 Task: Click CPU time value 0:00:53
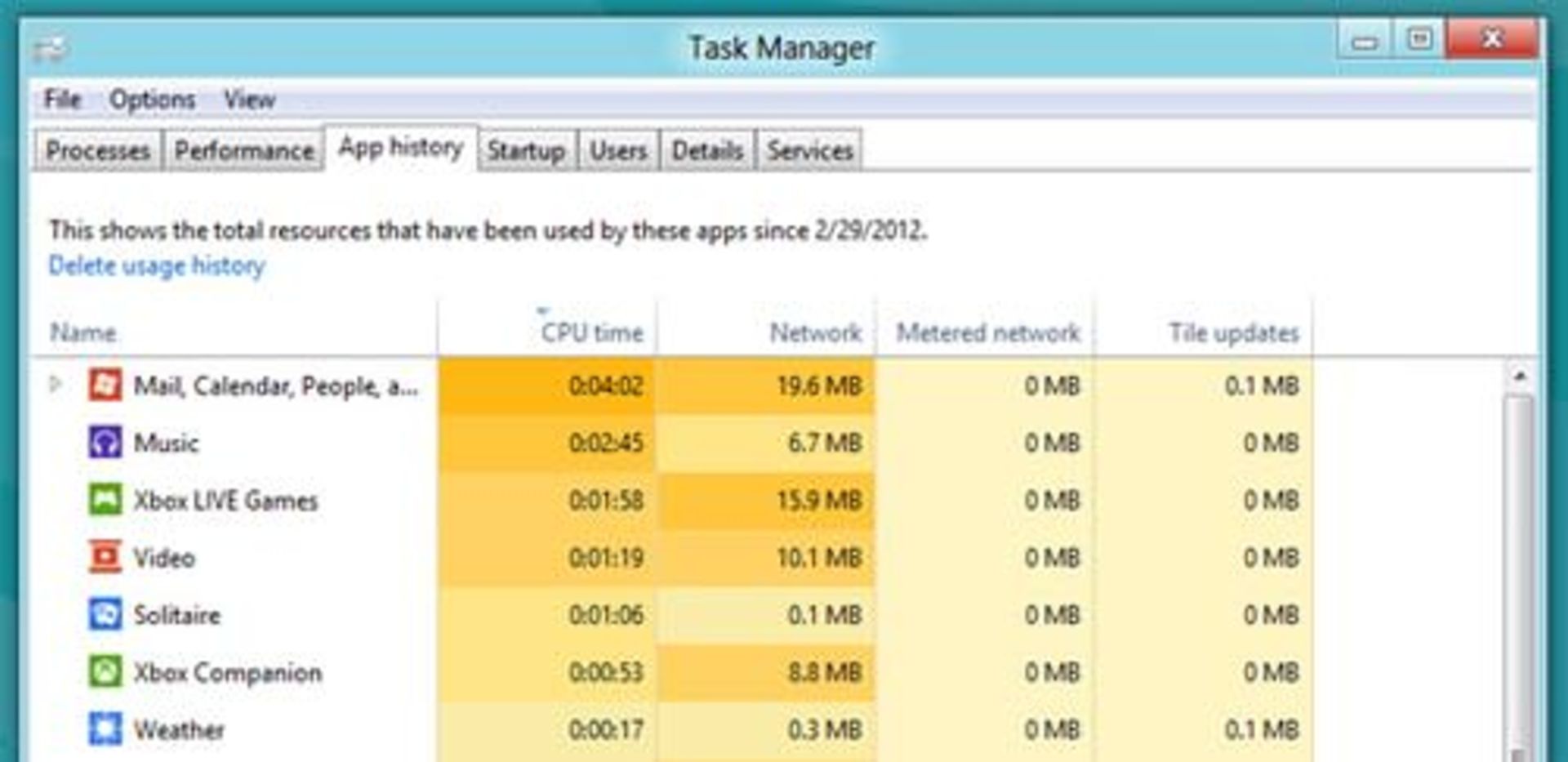[606, 672]
